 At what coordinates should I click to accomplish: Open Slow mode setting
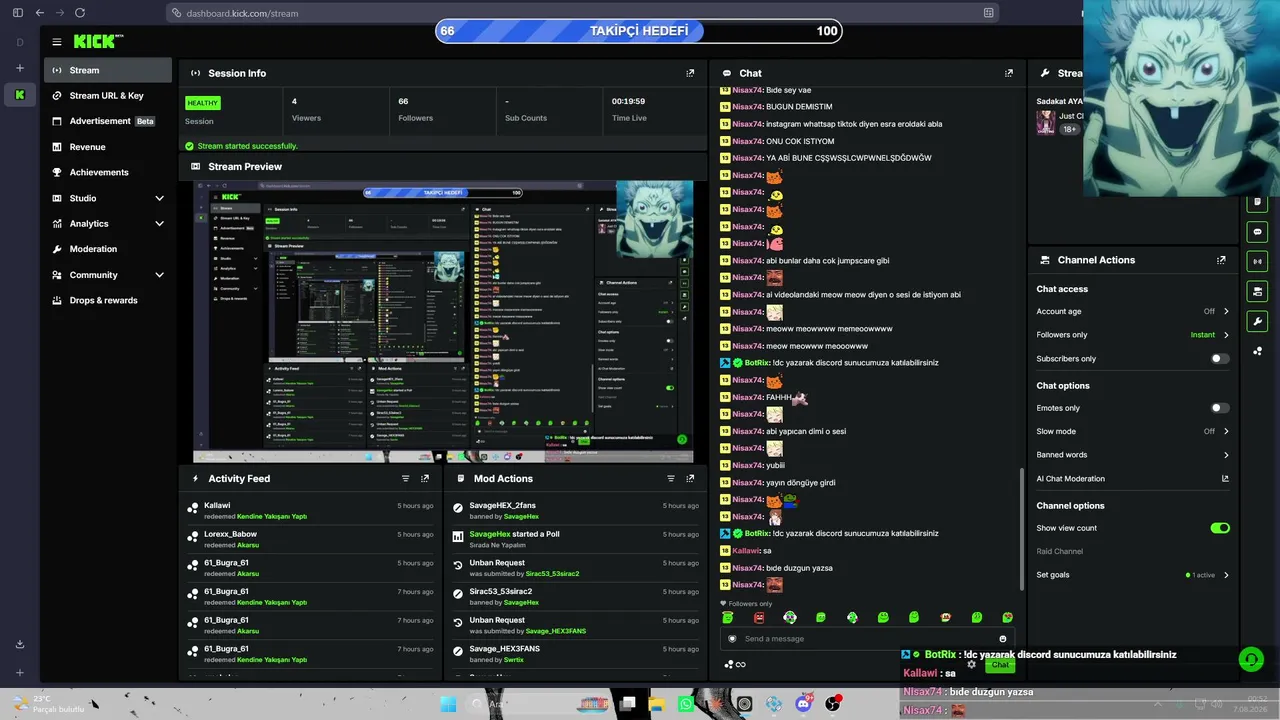(x=1133, y=431)
